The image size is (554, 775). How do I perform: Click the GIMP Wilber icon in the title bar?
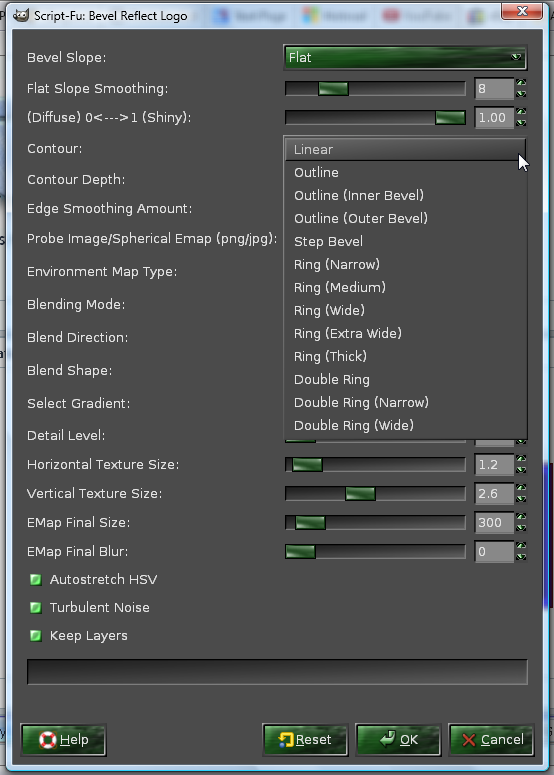coord(21,15)
